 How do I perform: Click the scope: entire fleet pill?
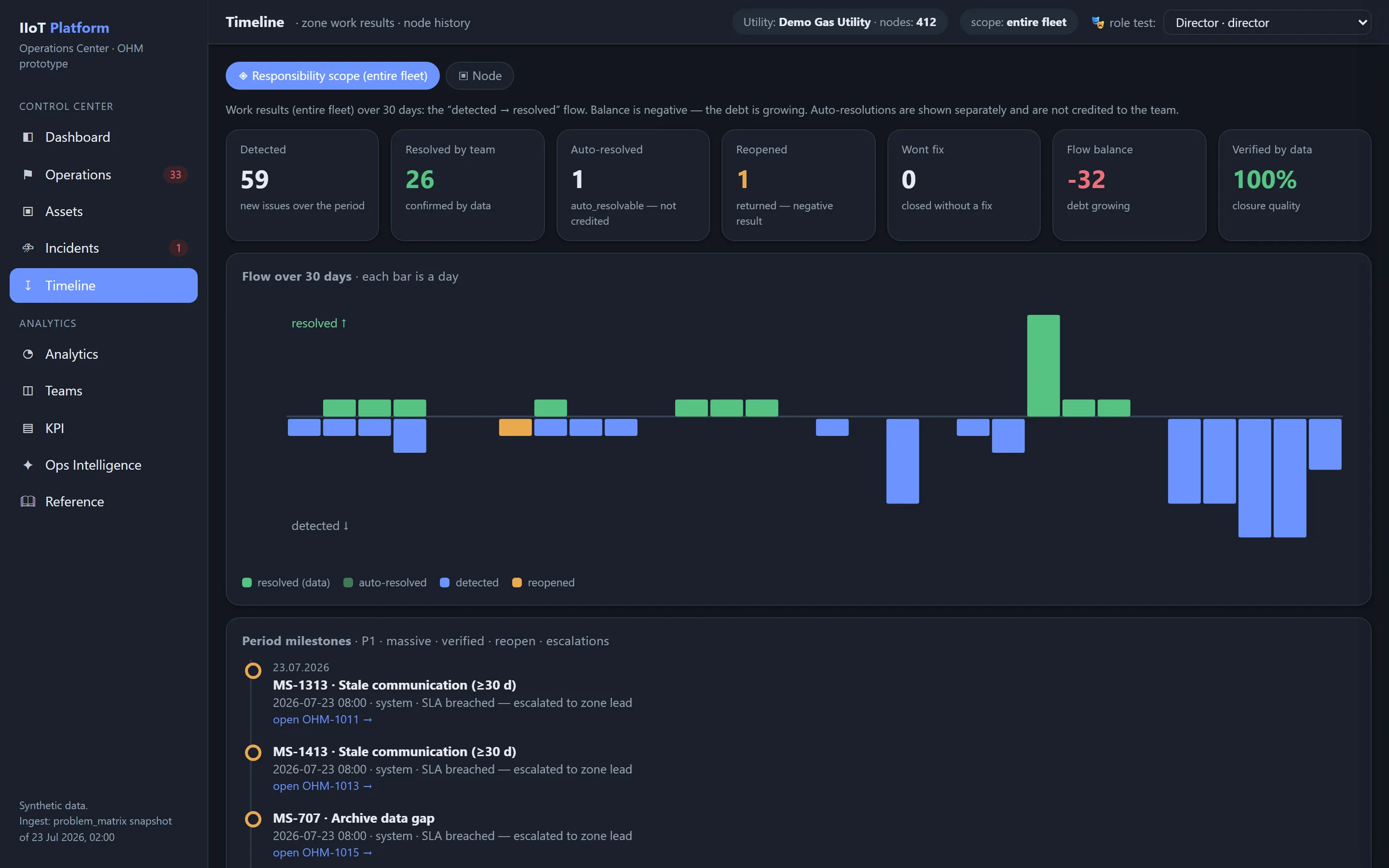click(1018, 22)
